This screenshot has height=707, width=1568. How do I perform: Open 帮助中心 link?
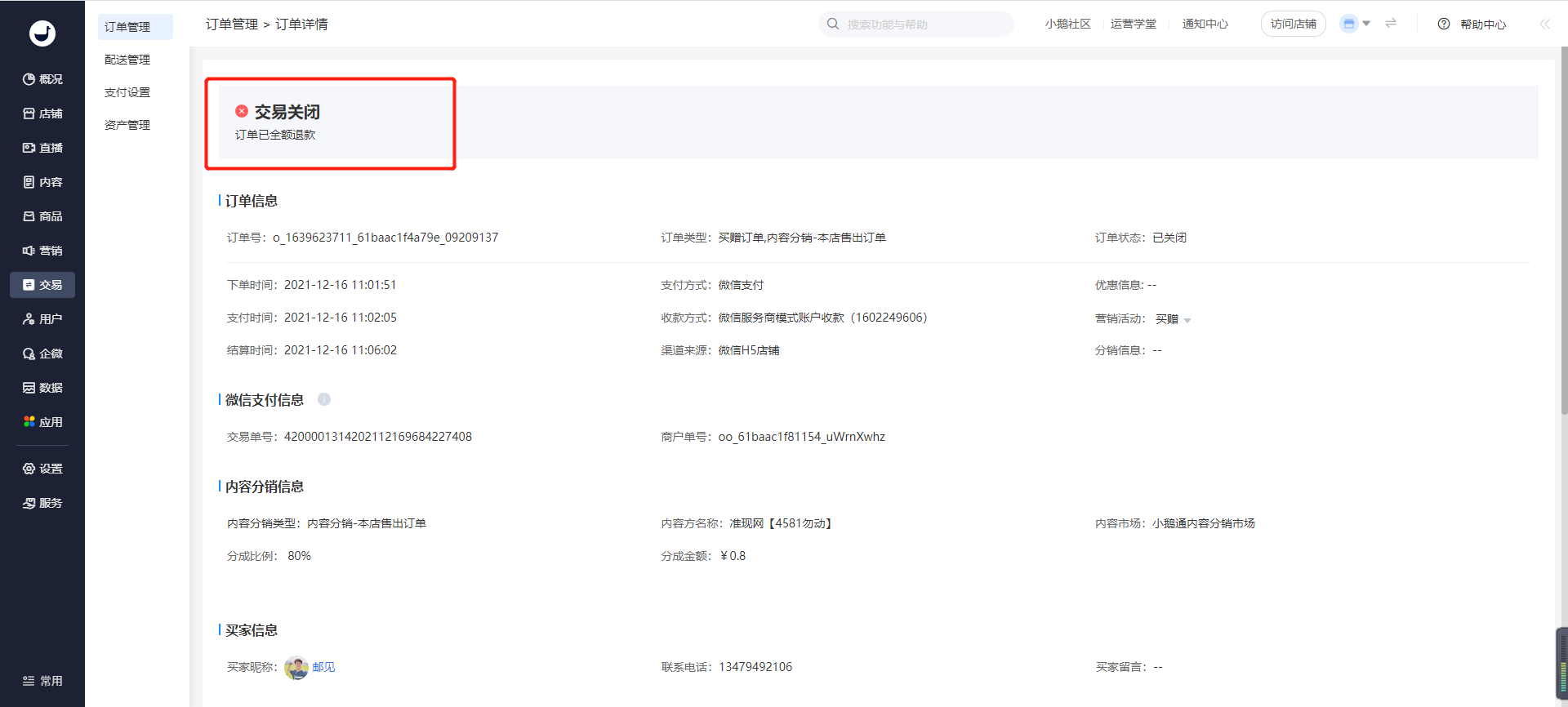click(x=1483, y=24)
